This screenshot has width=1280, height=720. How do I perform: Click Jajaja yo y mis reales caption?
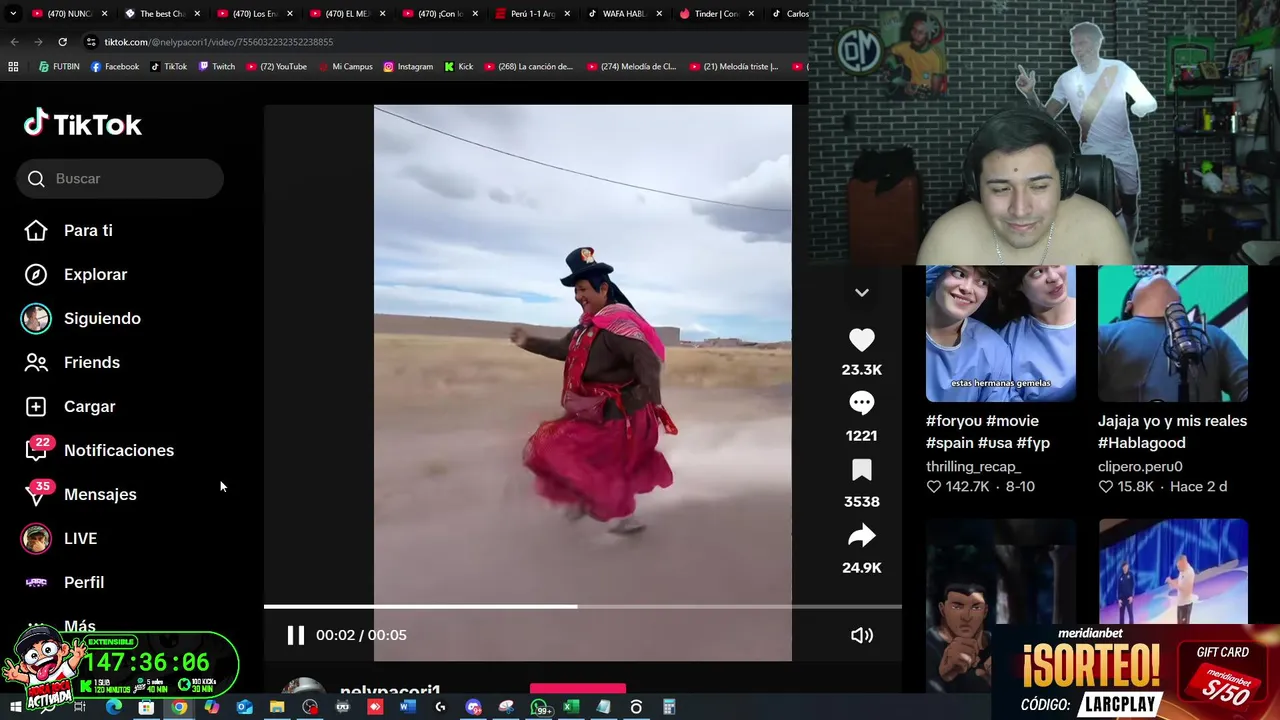click(x=1170, y=431)
